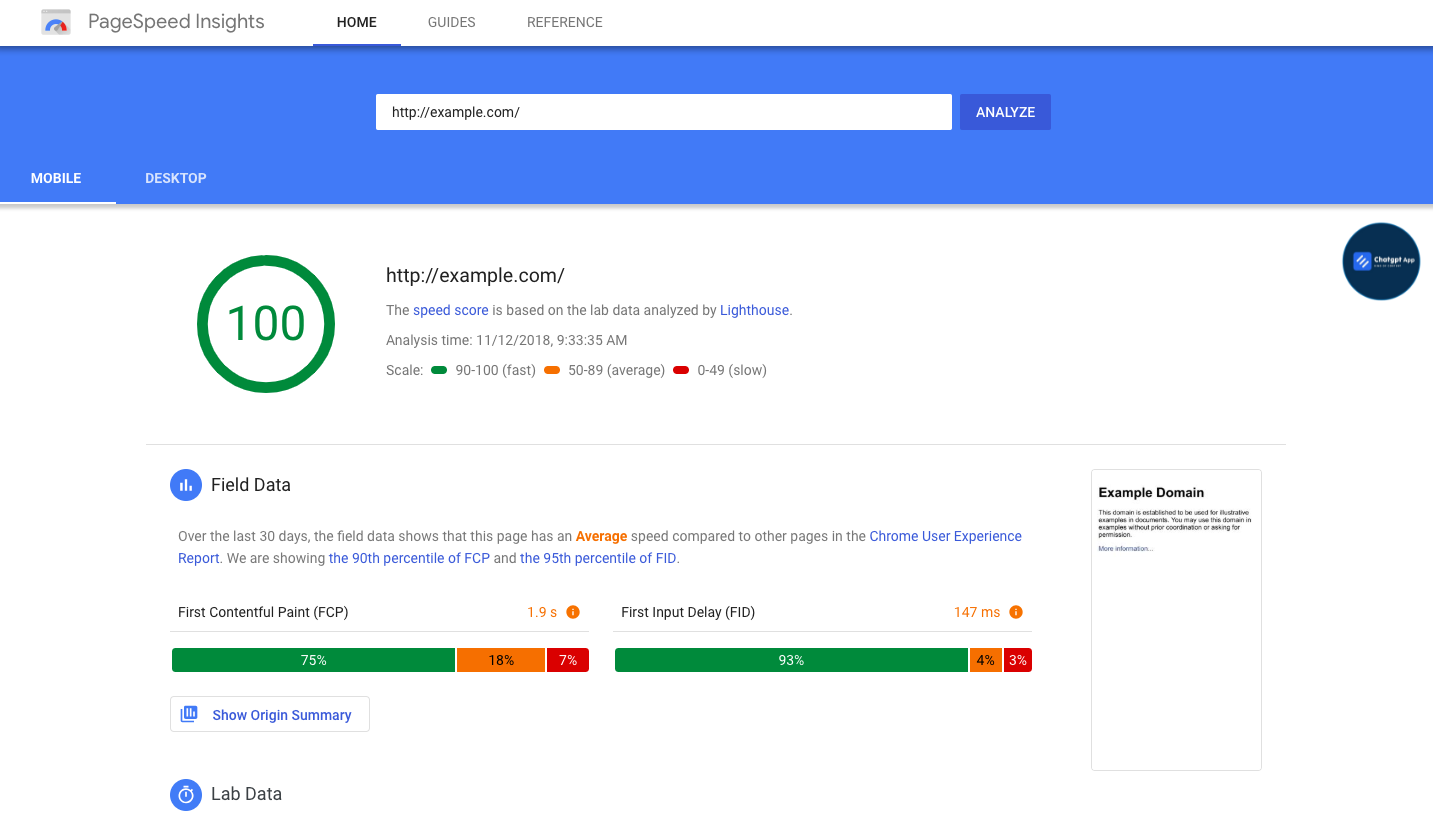Viewport: 1433px width, 815px height.
Task: Click the 100 score gauge circle
Action: 266,324
